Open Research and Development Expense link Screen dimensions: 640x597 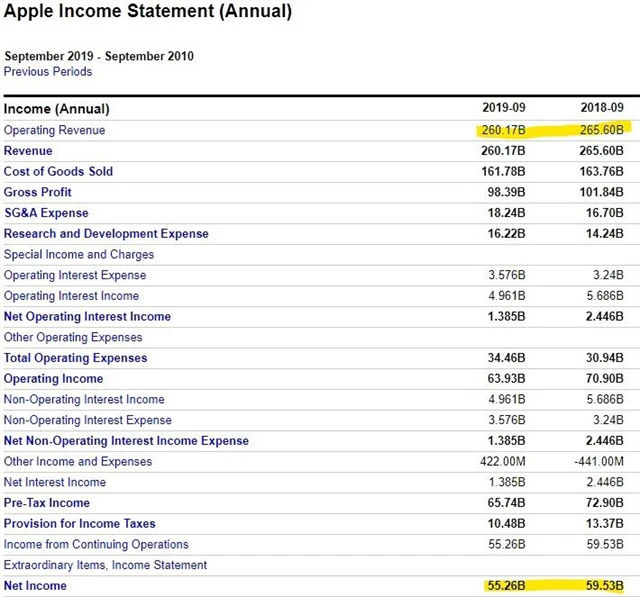point(106,234)
